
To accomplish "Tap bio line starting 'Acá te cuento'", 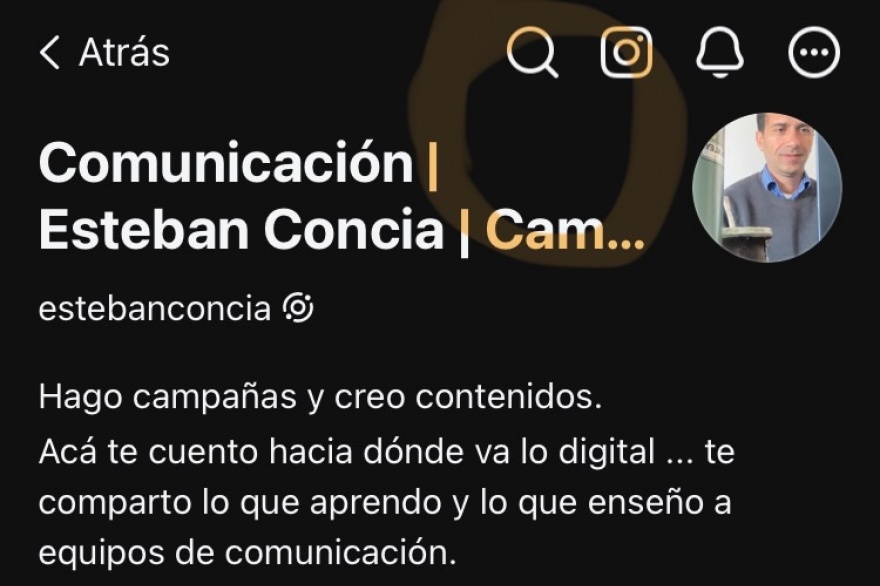I will pyautogui.click(x=387, y=452).
